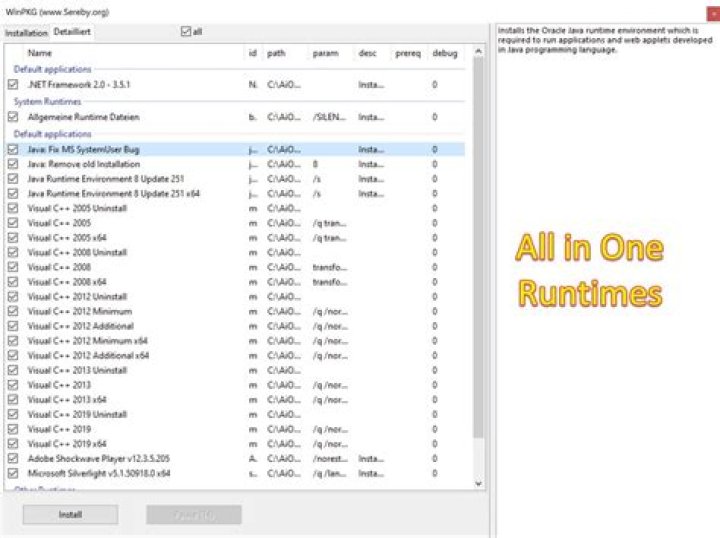Image resolution: width=720 pixels, height=538 pixels.
Task: Click /norest... param of Adobe Shockwave Player
Action: point(330,458)
